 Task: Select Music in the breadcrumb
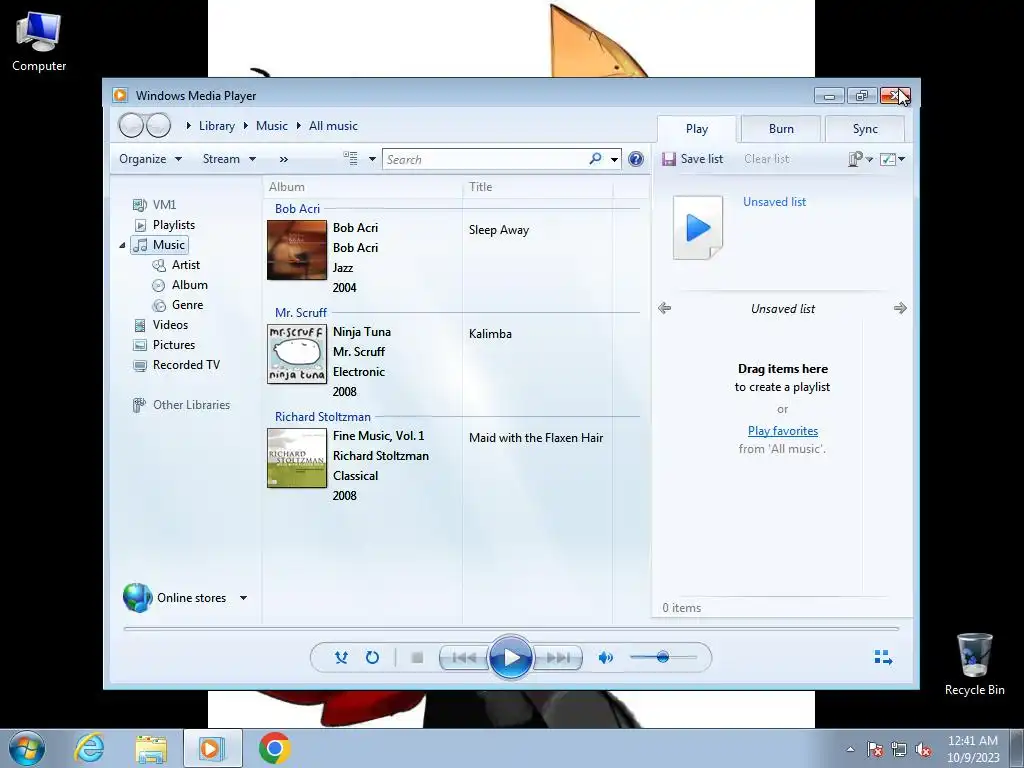(x=272, y=126)
